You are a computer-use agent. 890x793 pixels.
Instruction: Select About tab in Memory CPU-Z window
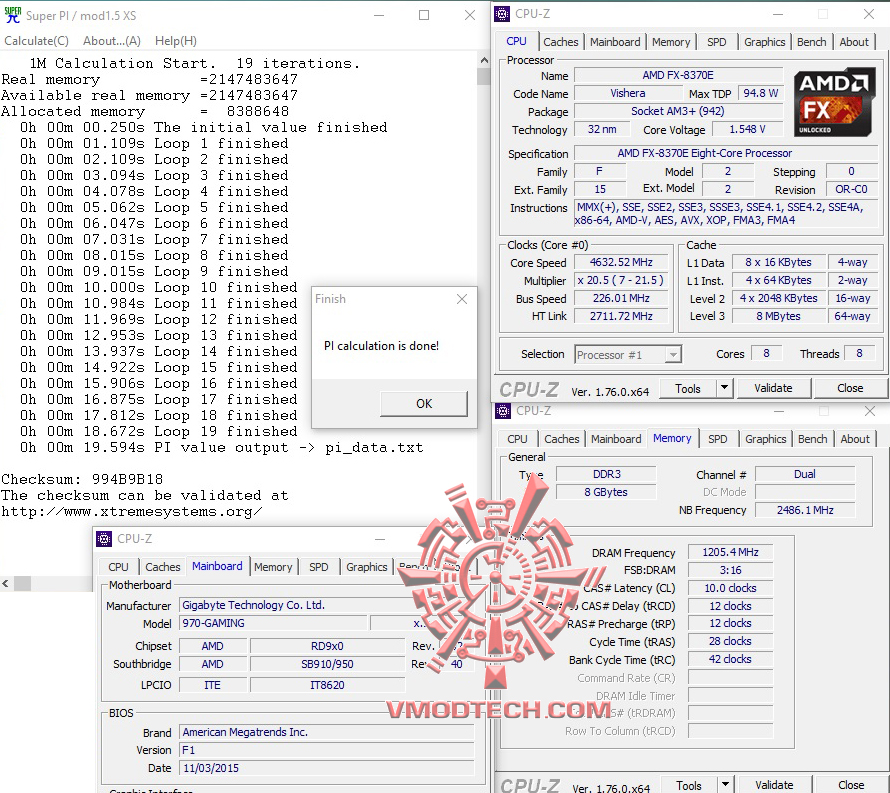tap(855, 439)
